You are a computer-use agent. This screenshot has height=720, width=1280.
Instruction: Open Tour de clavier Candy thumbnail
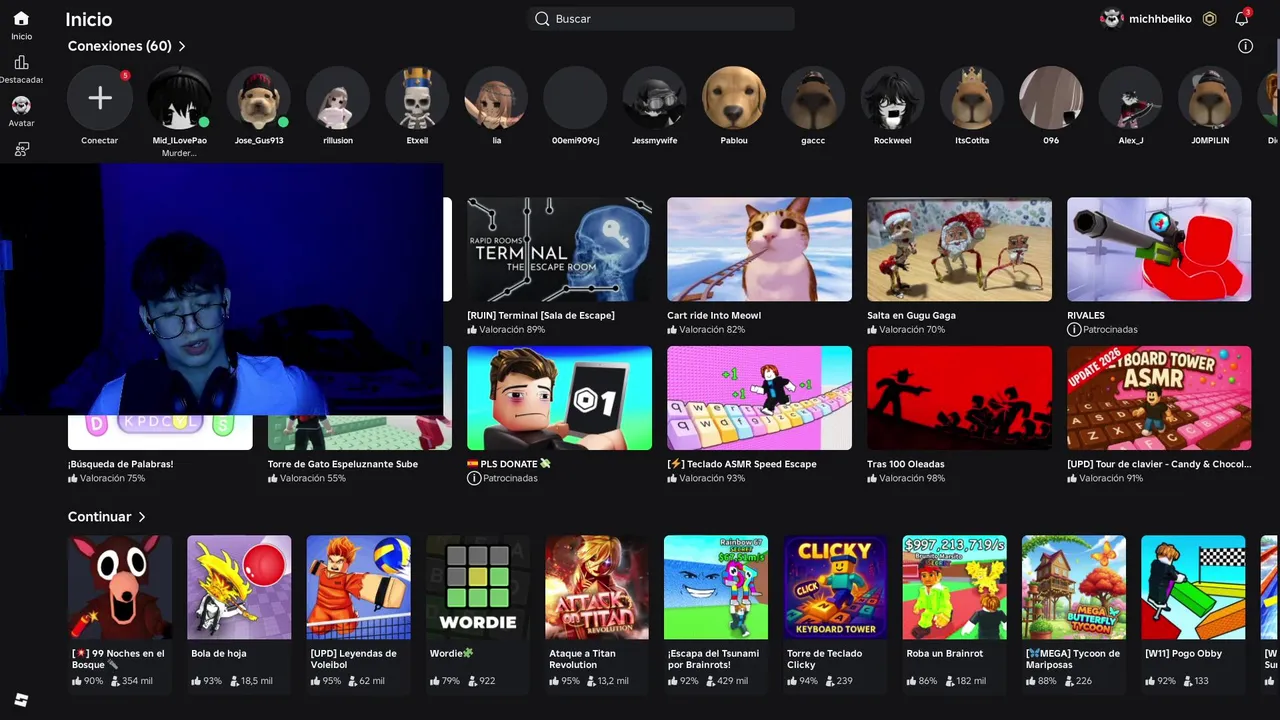point(1159,398)
